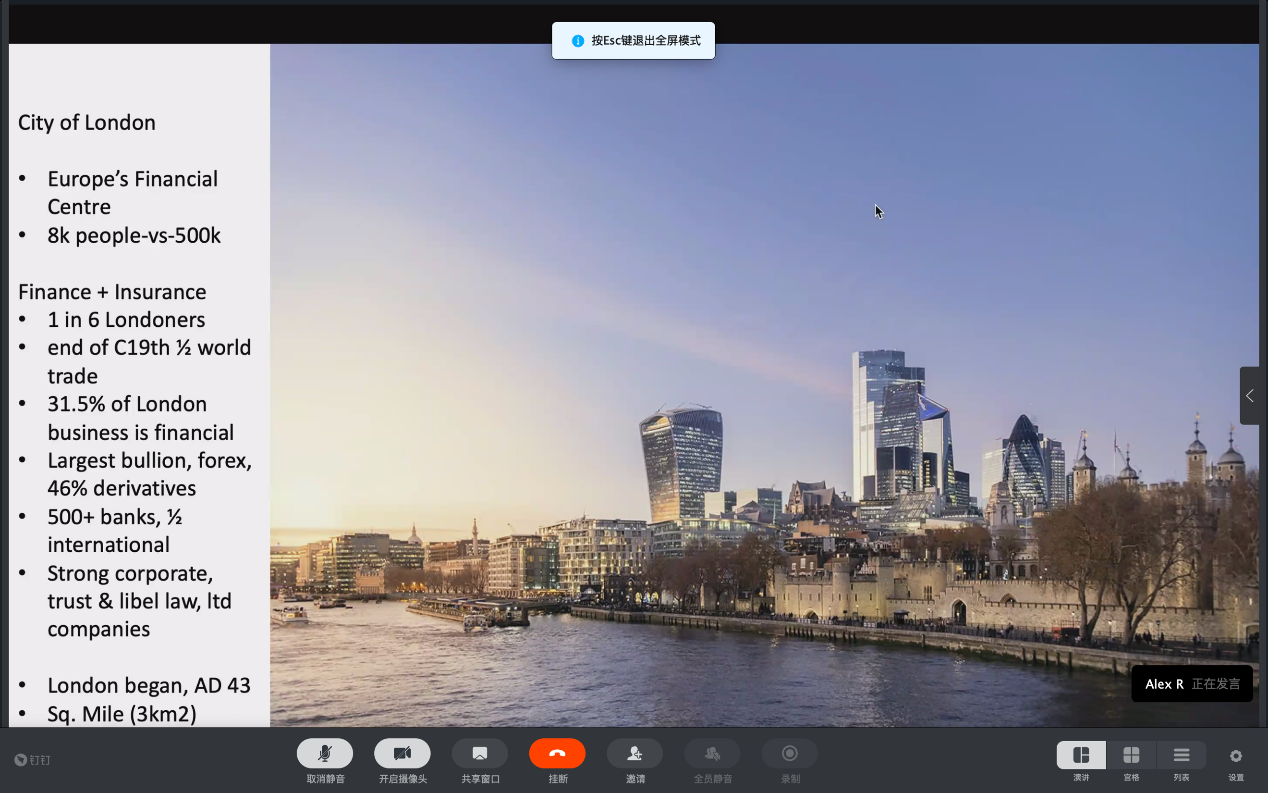Mute all participants (全员静音)
The image size is (1268, 793).
712,754
